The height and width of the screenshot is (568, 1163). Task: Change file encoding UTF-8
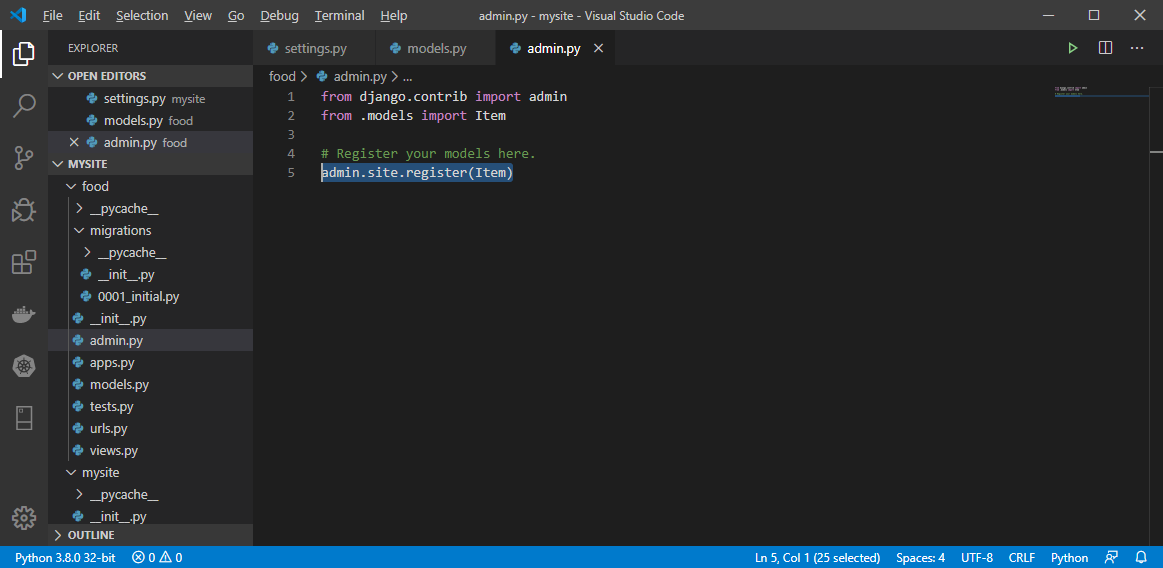[x=977, y=558]
